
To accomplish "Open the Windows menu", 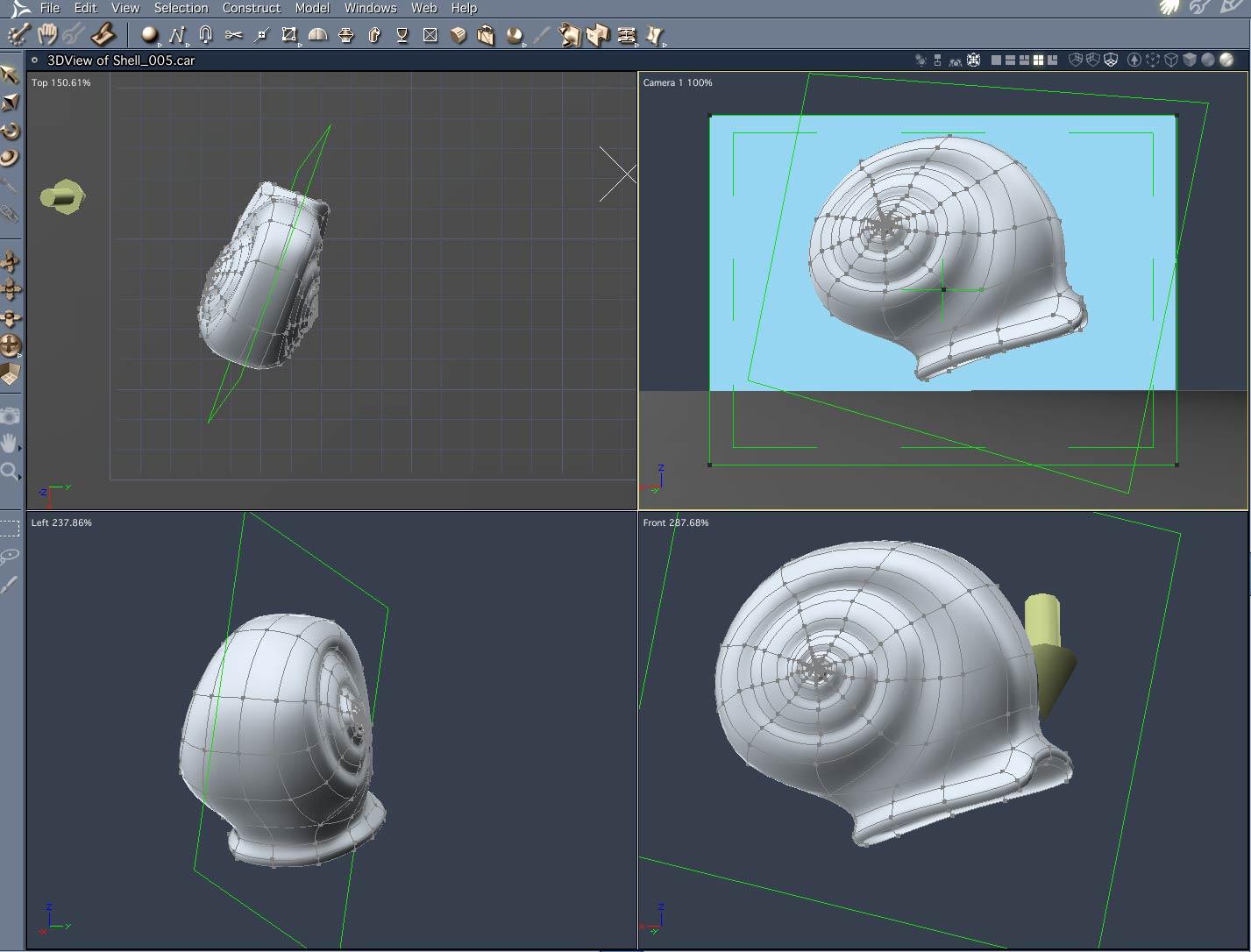I will 371,8.
